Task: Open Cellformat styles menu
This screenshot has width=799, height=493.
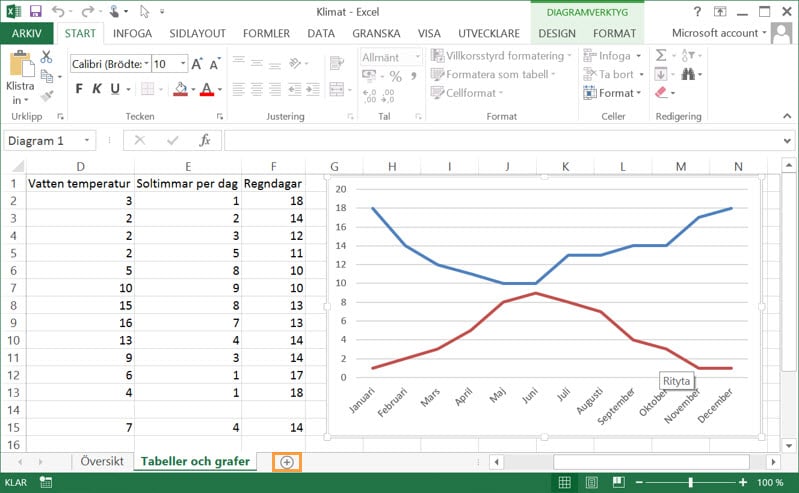Action: (467, 93)
